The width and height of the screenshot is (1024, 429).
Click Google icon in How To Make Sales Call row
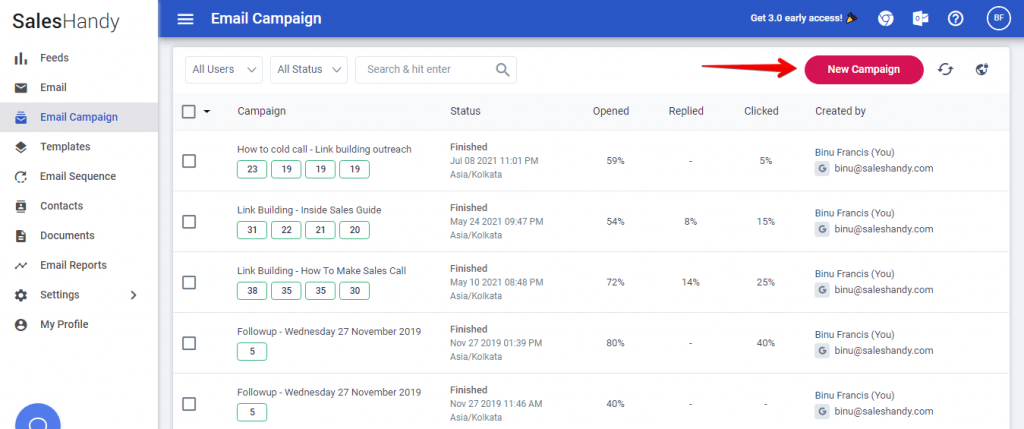click(x=822, y=290)
